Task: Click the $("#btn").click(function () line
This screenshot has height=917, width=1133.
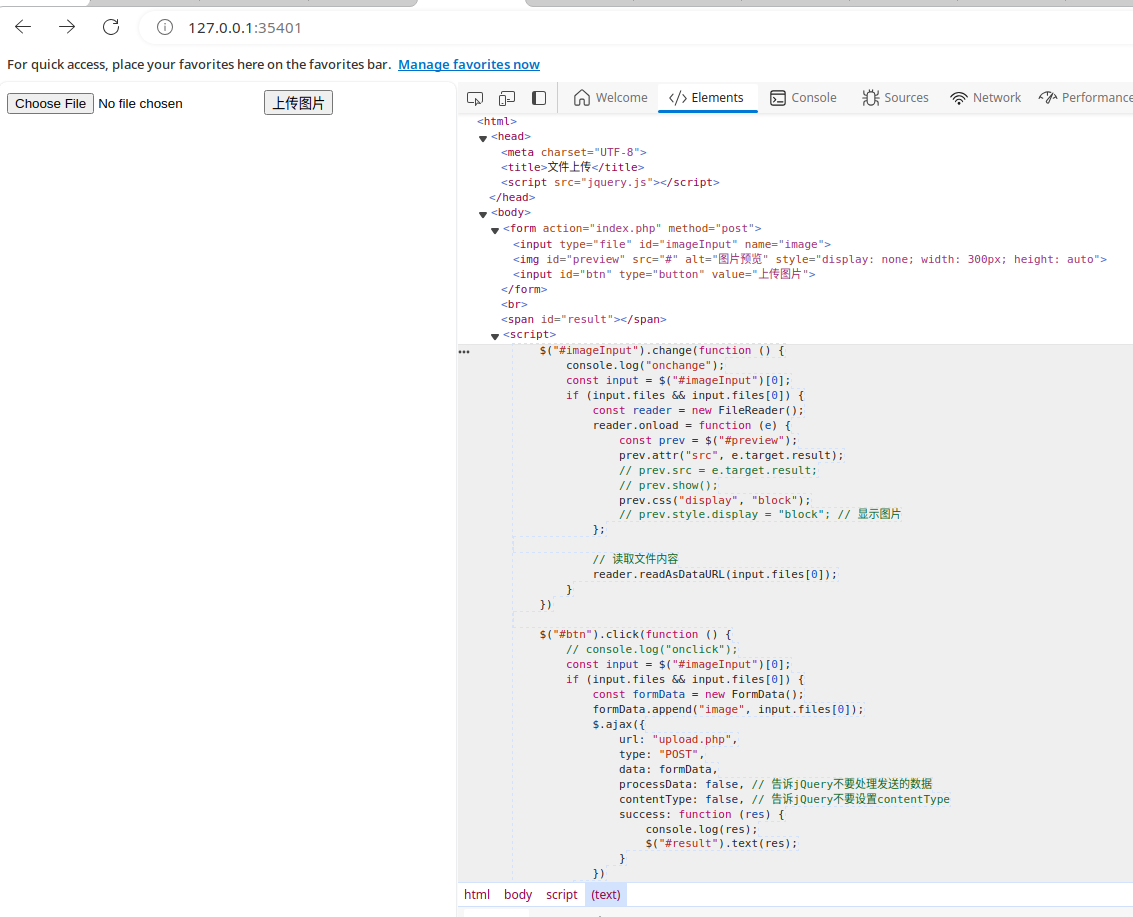Action: [635, 634]
